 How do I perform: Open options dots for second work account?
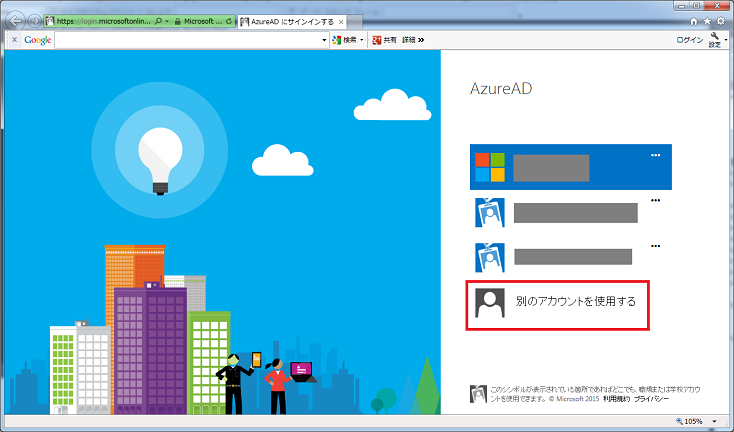point(655,246)
